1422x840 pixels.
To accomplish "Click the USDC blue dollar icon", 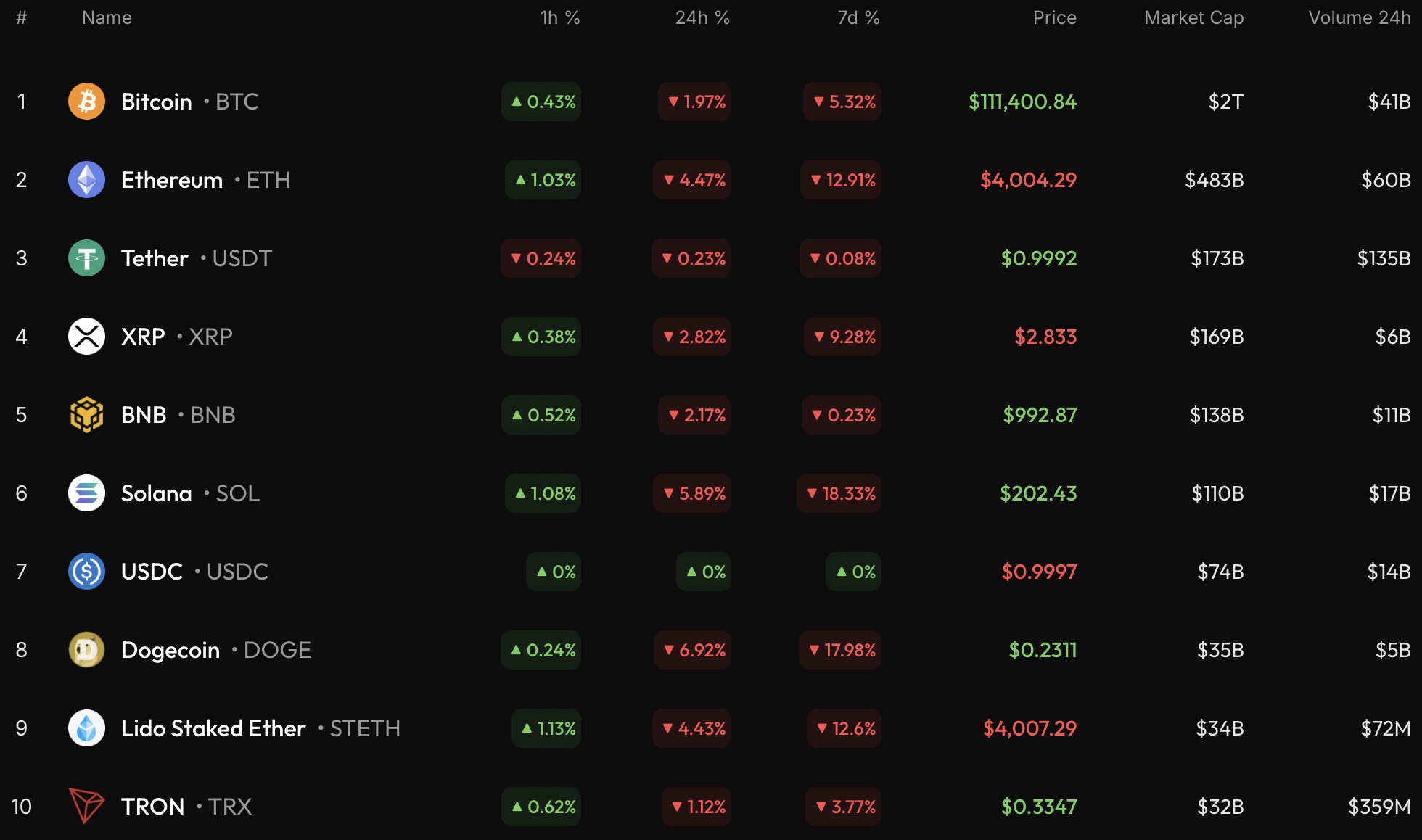I will [x=86, y=572].
